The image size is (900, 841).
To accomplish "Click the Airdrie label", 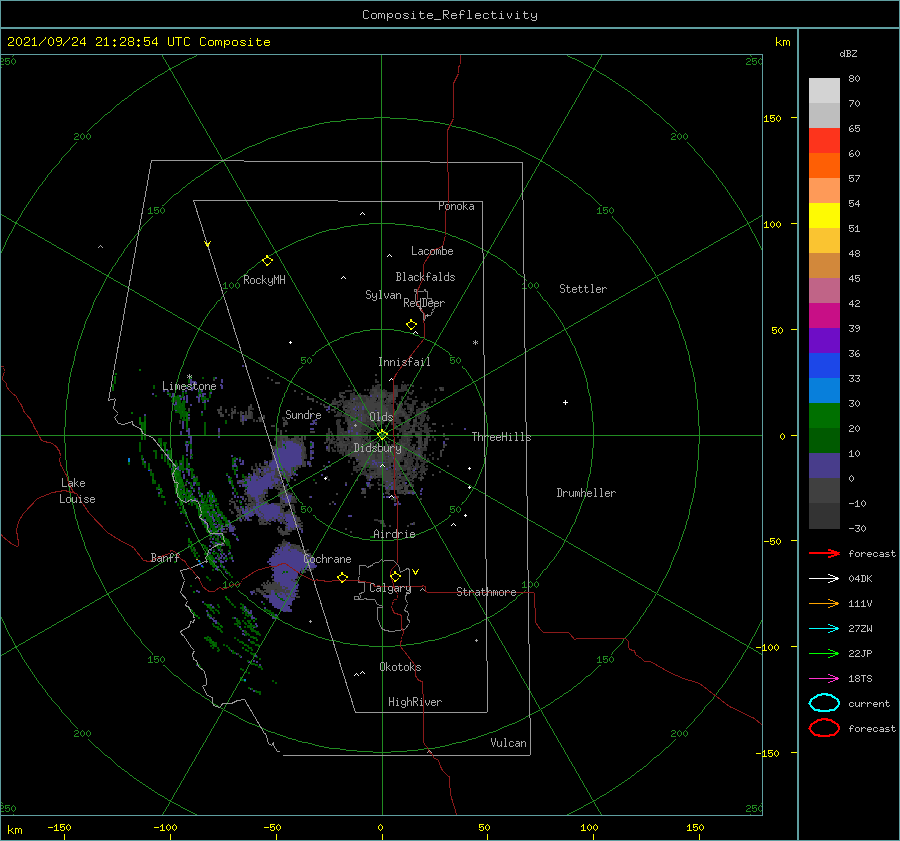I will [x=394, y=534].
